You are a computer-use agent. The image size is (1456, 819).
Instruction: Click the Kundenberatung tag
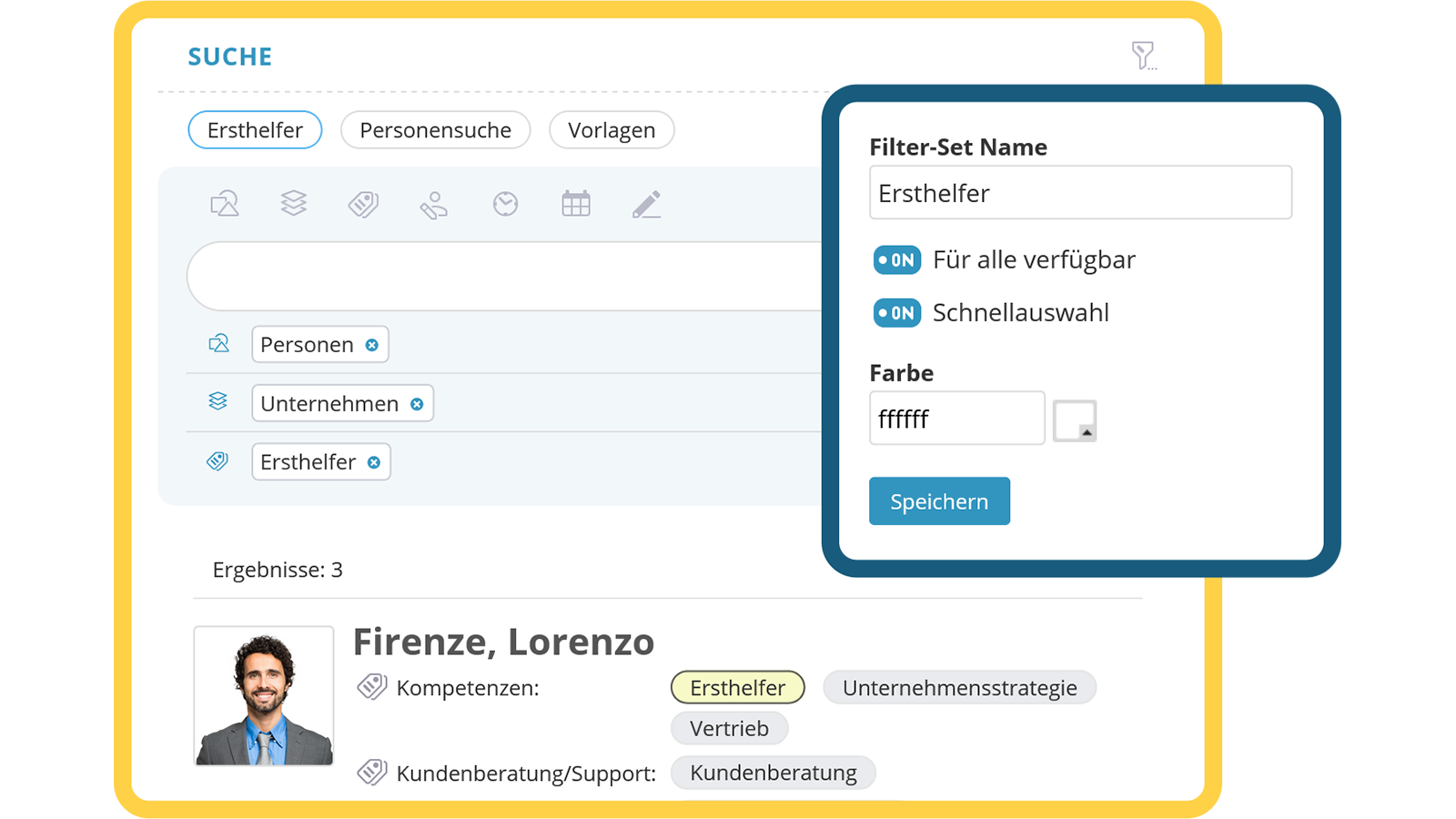point(773,773)
